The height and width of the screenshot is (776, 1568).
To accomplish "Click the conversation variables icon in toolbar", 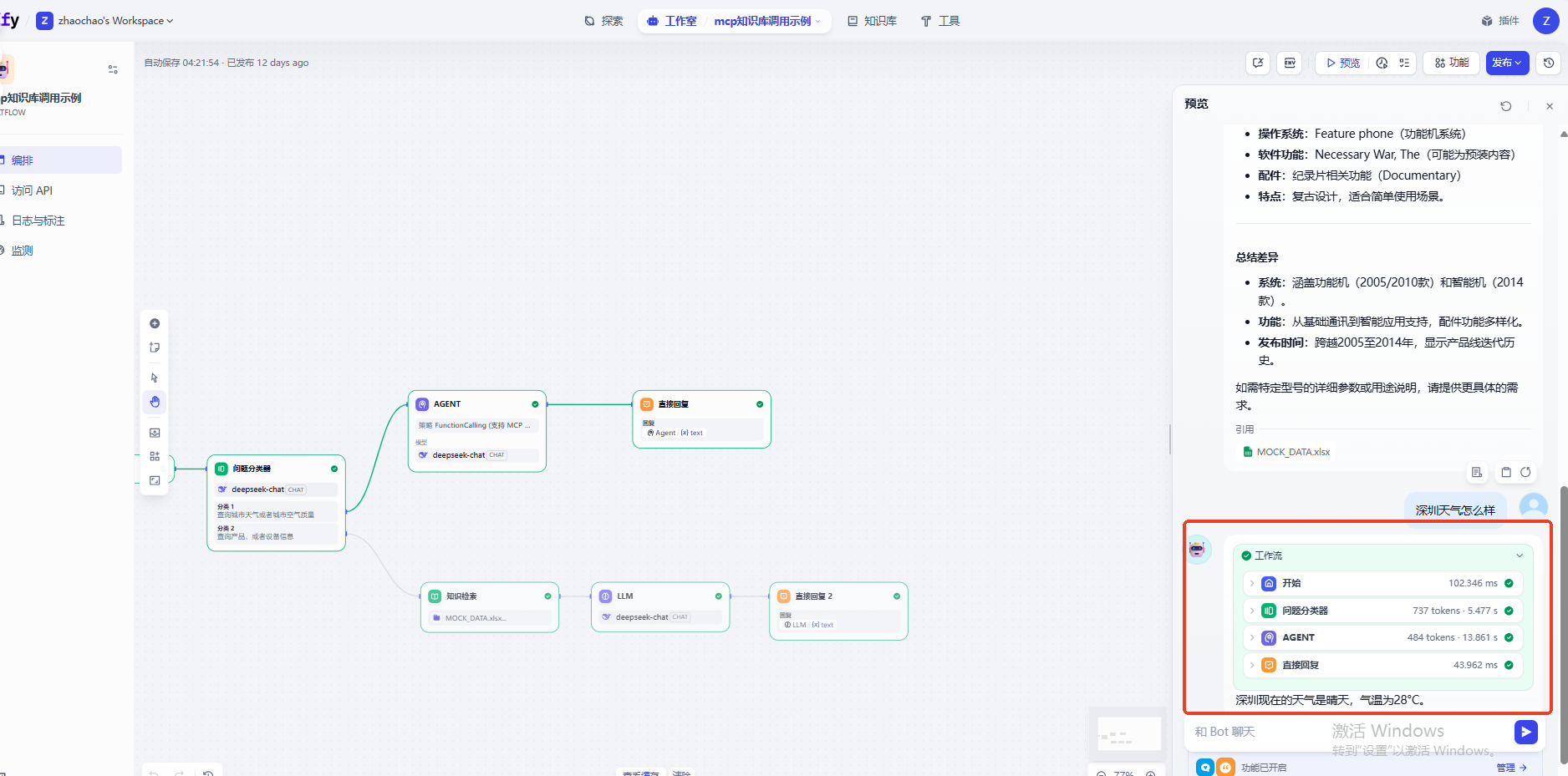I will [1258, 63].
